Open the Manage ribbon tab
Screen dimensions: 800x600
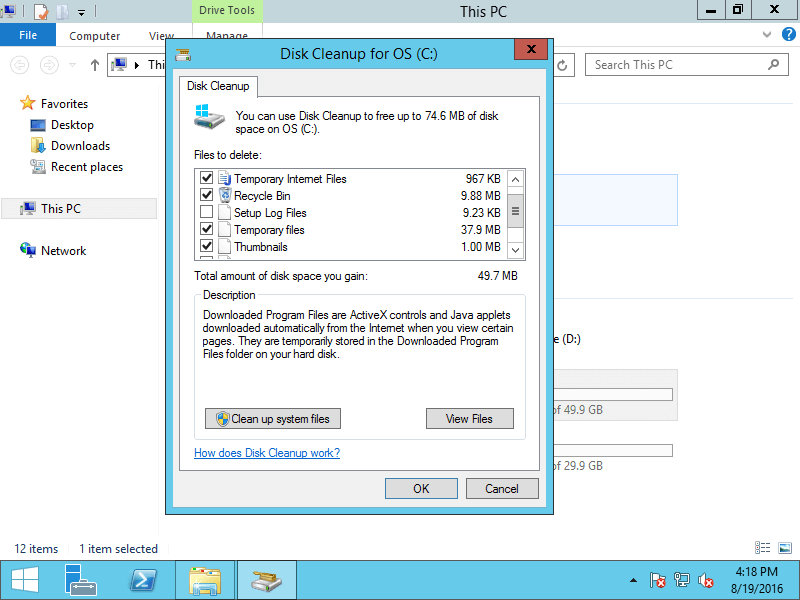227,35
